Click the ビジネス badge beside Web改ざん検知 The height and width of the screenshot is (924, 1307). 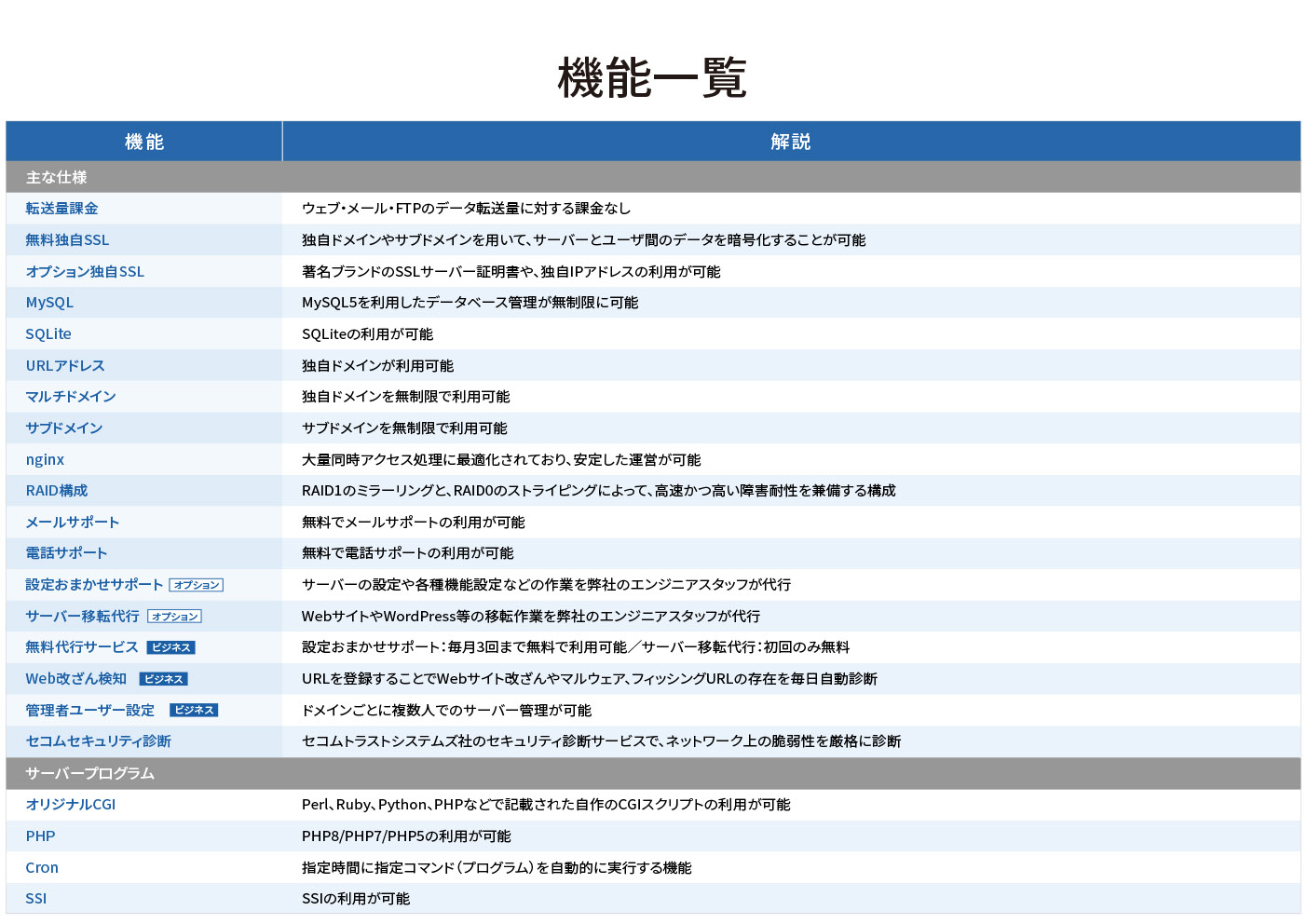pos(164,679)
